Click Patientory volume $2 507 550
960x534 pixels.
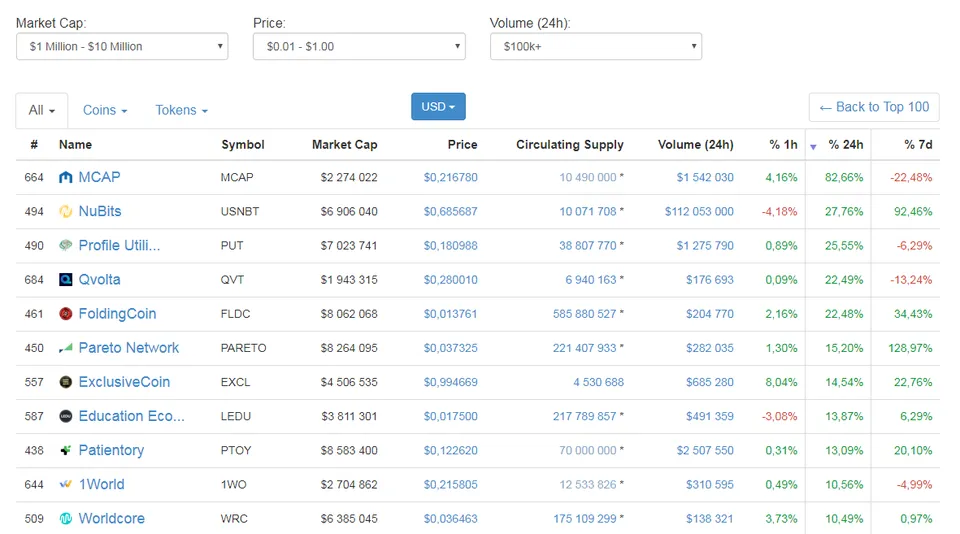pyautogui.click(x=705, y=451)
